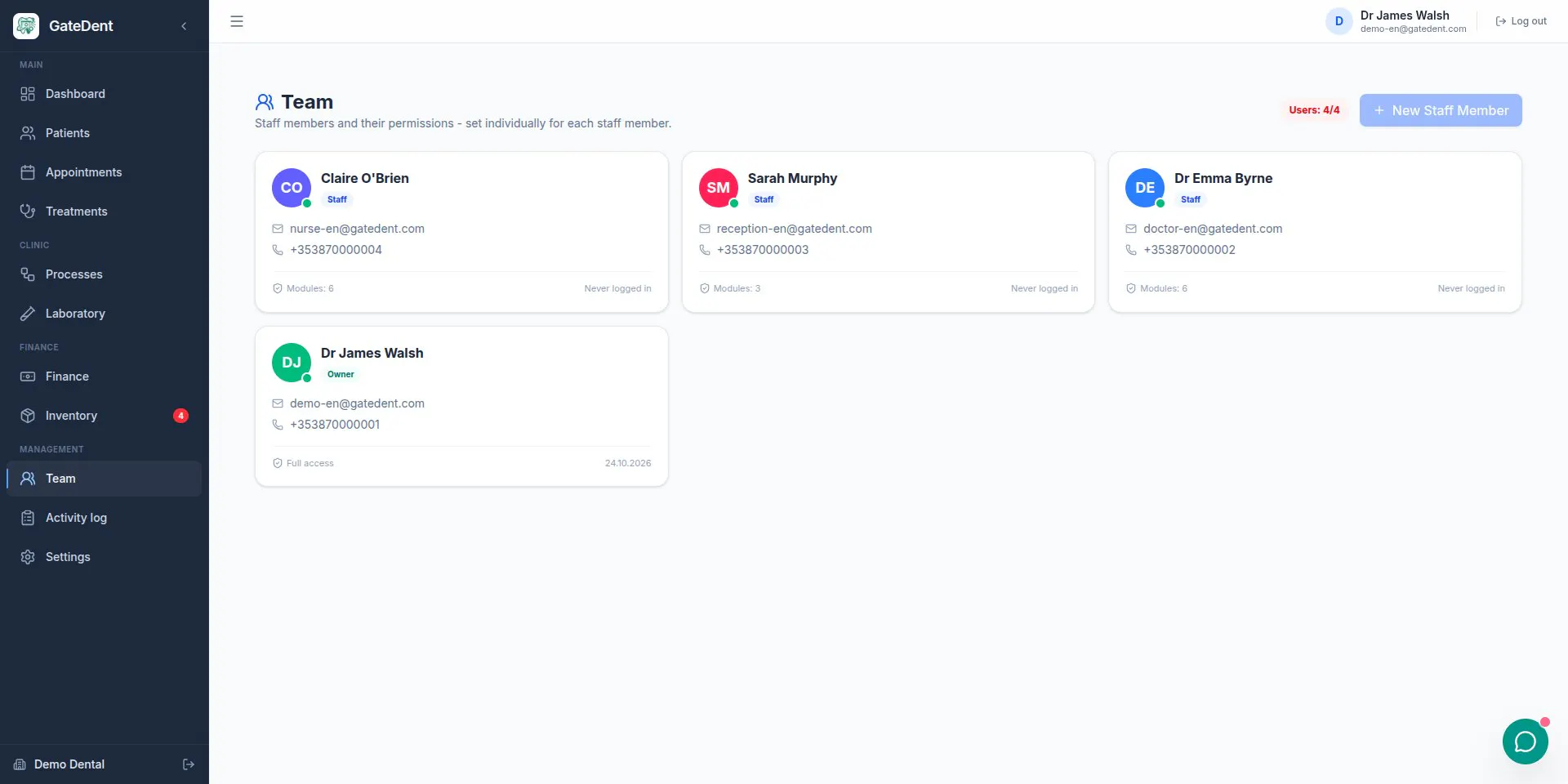Click the Owner badge on Dr James Walsh
The image size is (1568, 784).
tap(341, 374)
